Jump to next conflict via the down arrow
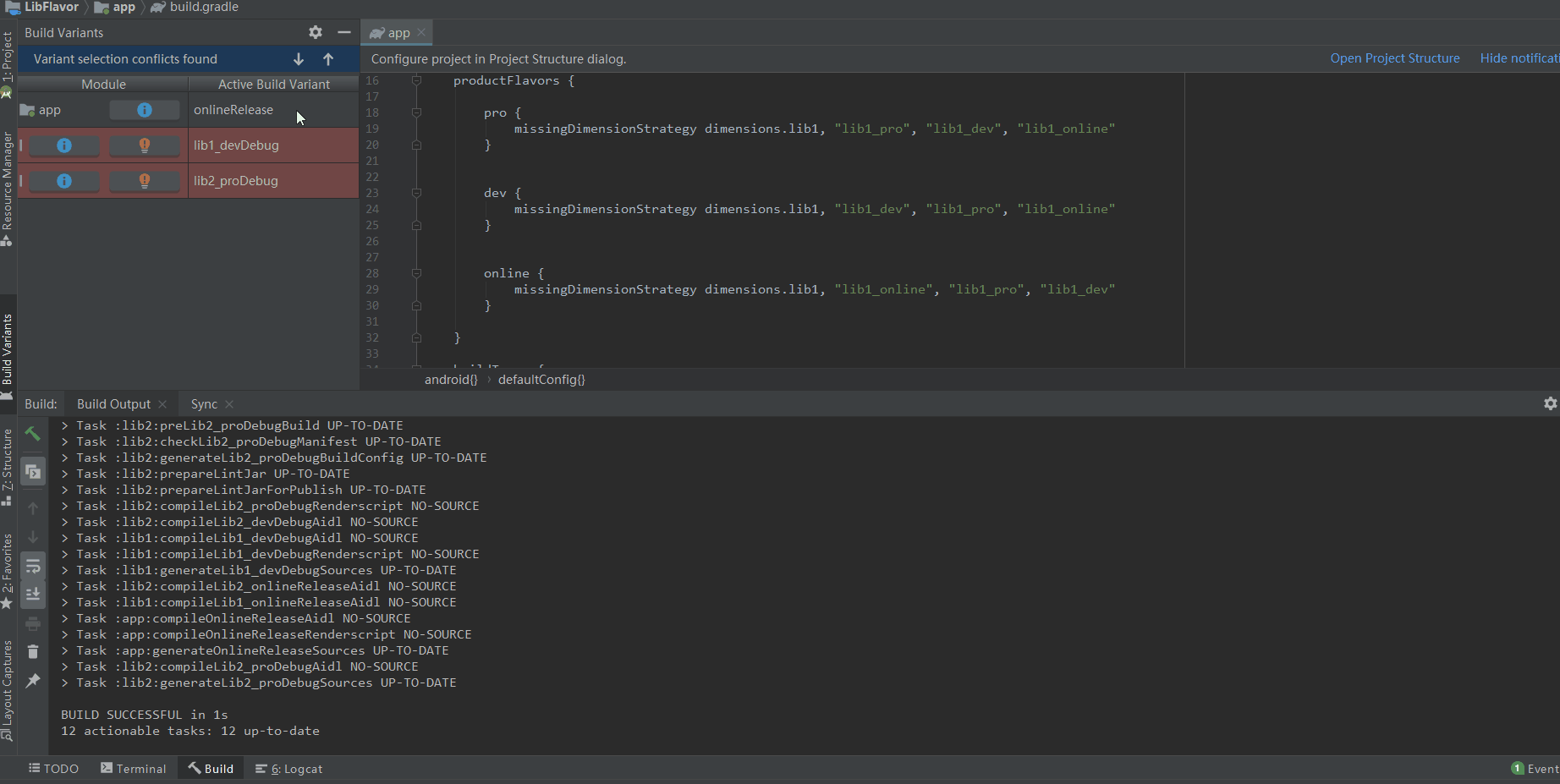1560x784 pixels. (x=298, y=59)
